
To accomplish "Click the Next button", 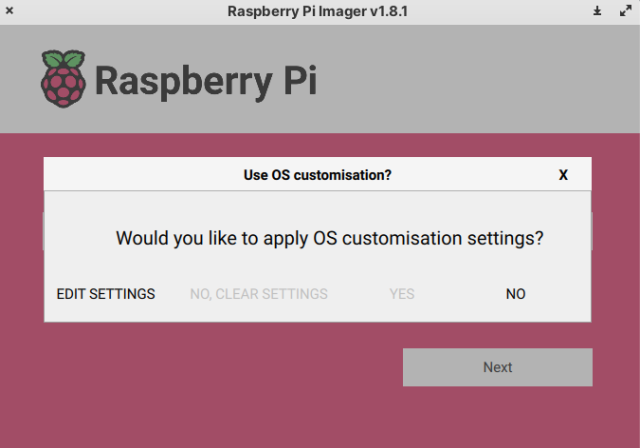I will [498, 367].
